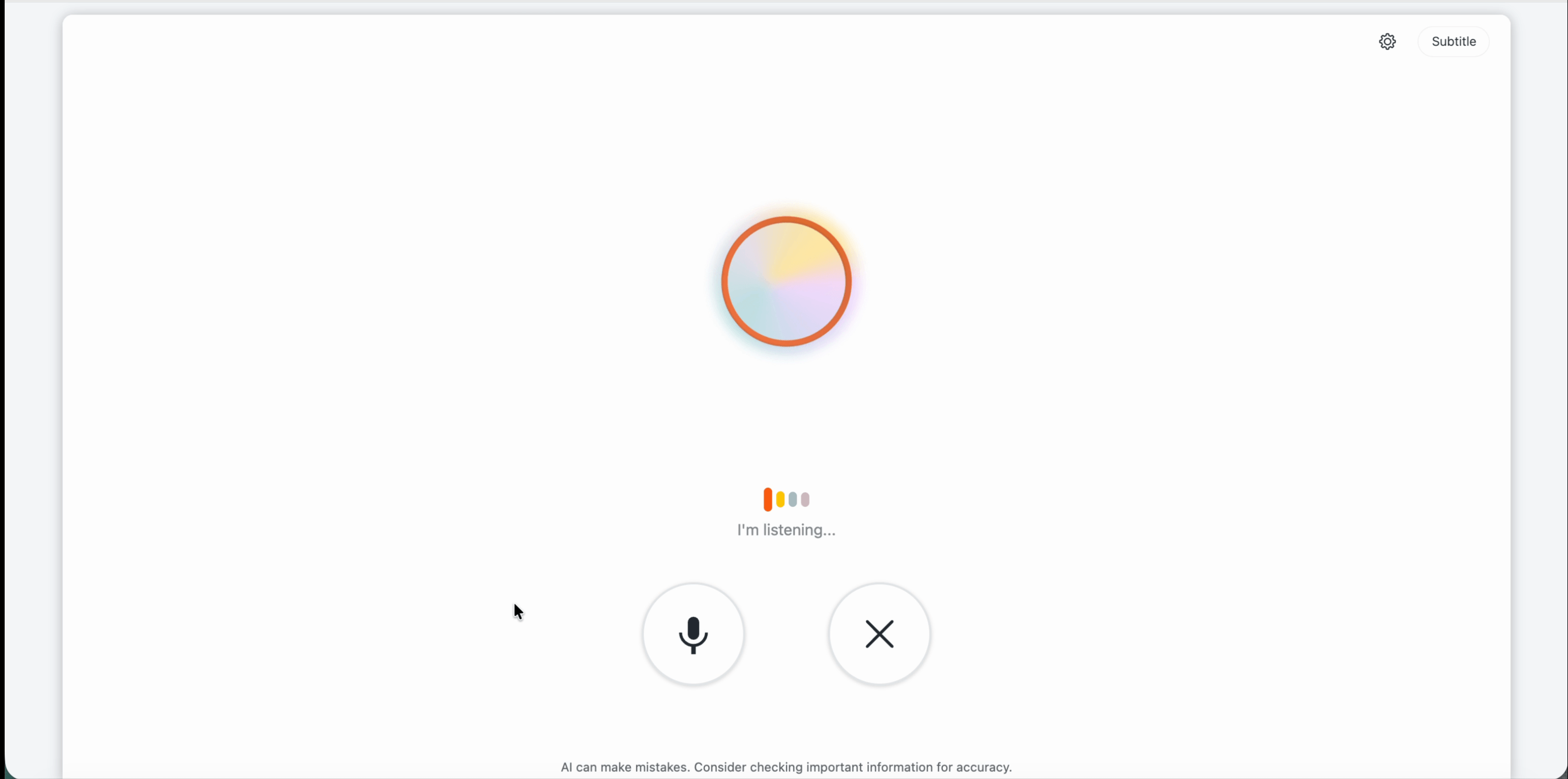
Task: Click the tall orange audio level bar
Action: click(767, 499)
